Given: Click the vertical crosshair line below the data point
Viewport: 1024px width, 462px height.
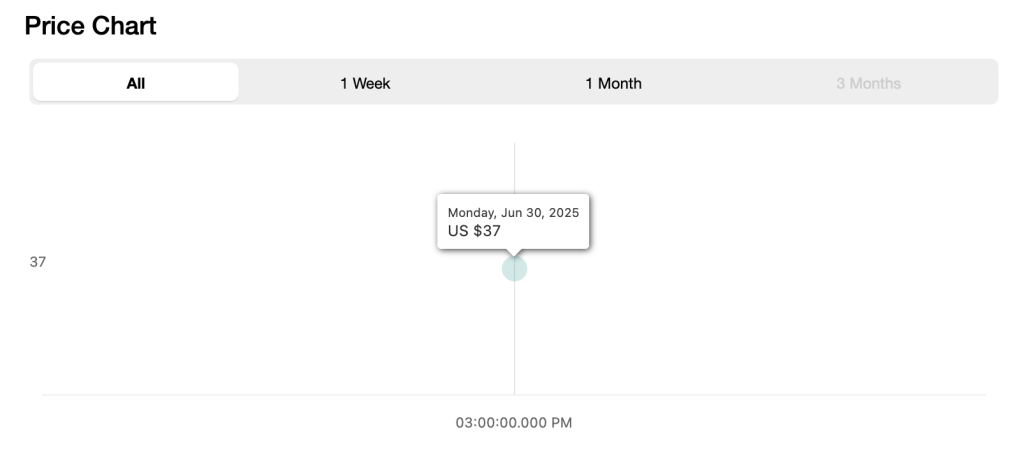Looking at the screenshot, I should pyautogui.click(x=514, y=338).
